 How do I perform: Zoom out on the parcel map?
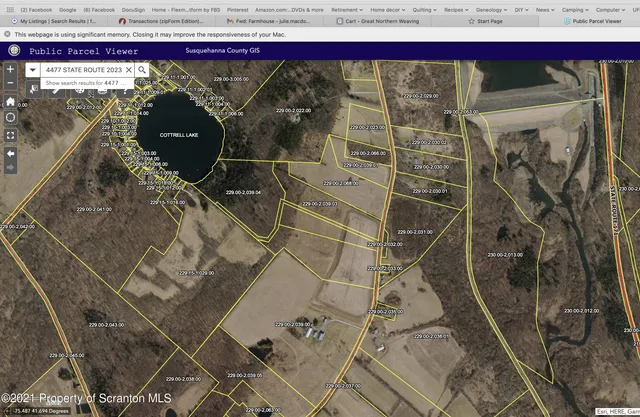click(10, 85)
